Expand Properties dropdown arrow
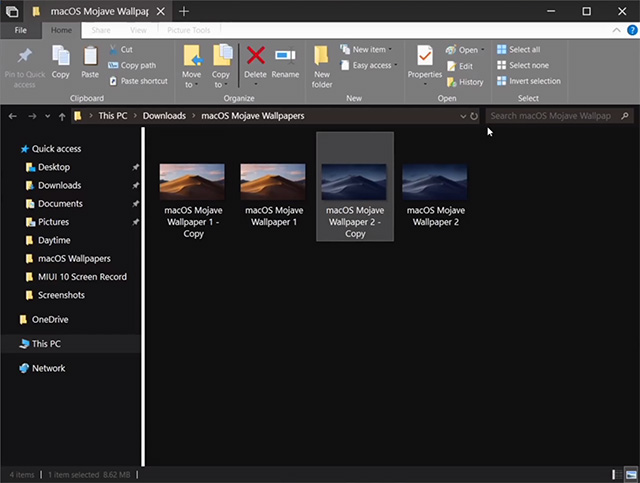640x483 pixels. (425, 85)
